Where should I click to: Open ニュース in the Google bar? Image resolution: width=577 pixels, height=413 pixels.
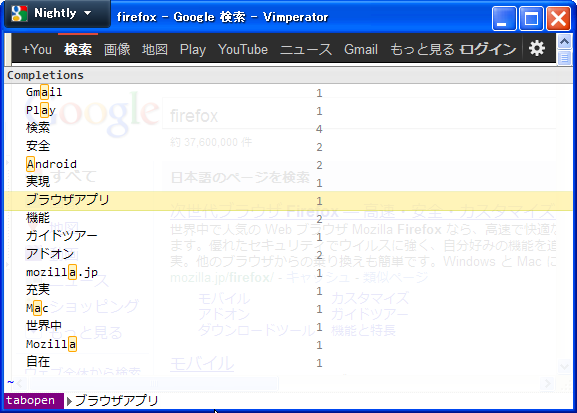[x=306, y=49]
